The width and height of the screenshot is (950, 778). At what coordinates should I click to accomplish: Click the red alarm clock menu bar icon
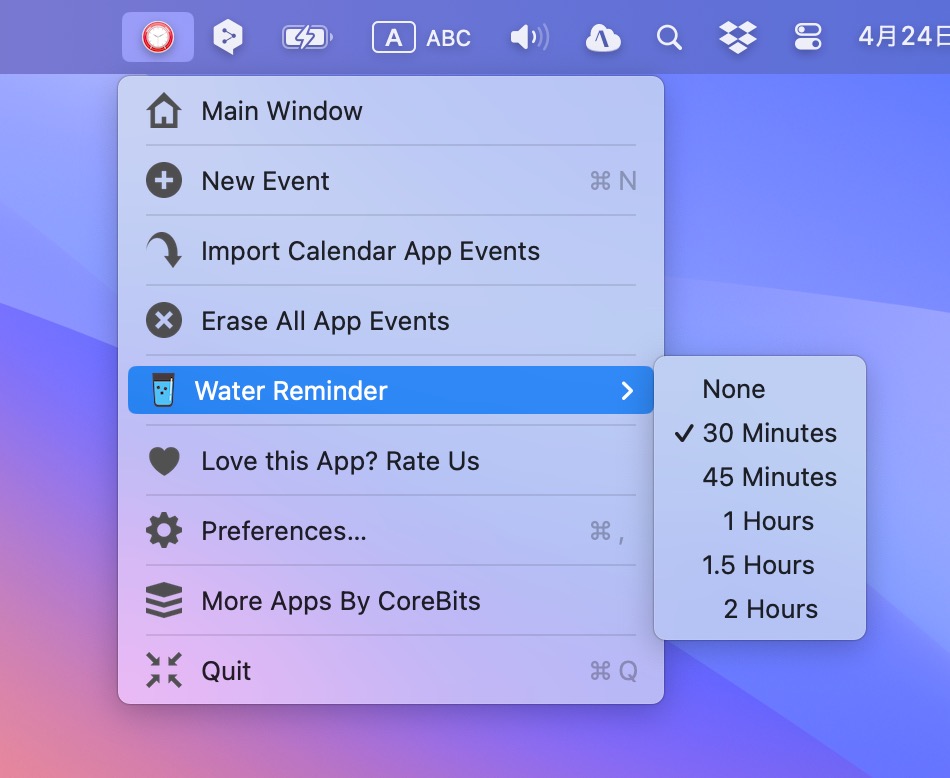(157, 37)
